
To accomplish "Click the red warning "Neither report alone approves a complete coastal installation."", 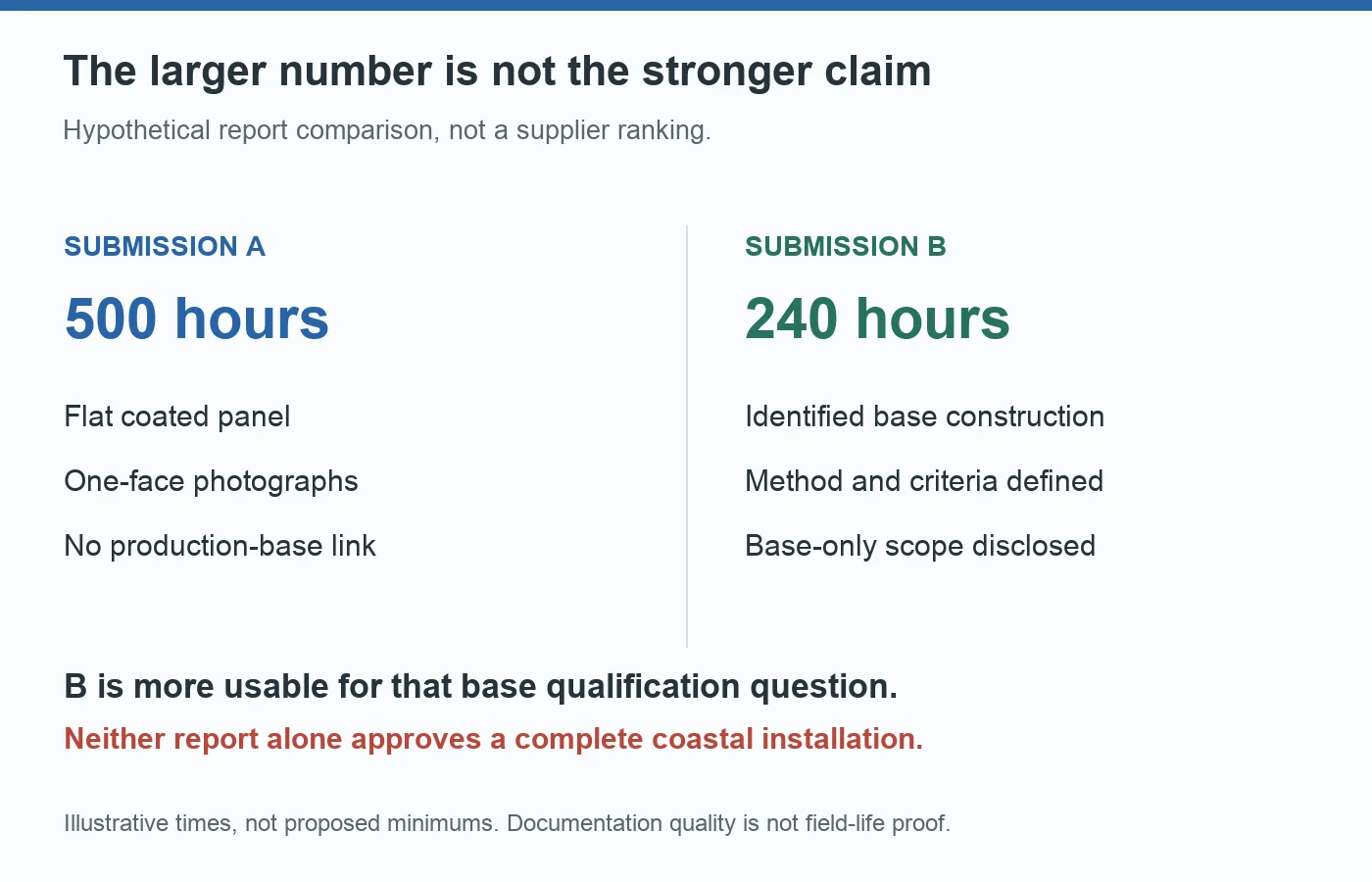I will [x=494, y=738].
